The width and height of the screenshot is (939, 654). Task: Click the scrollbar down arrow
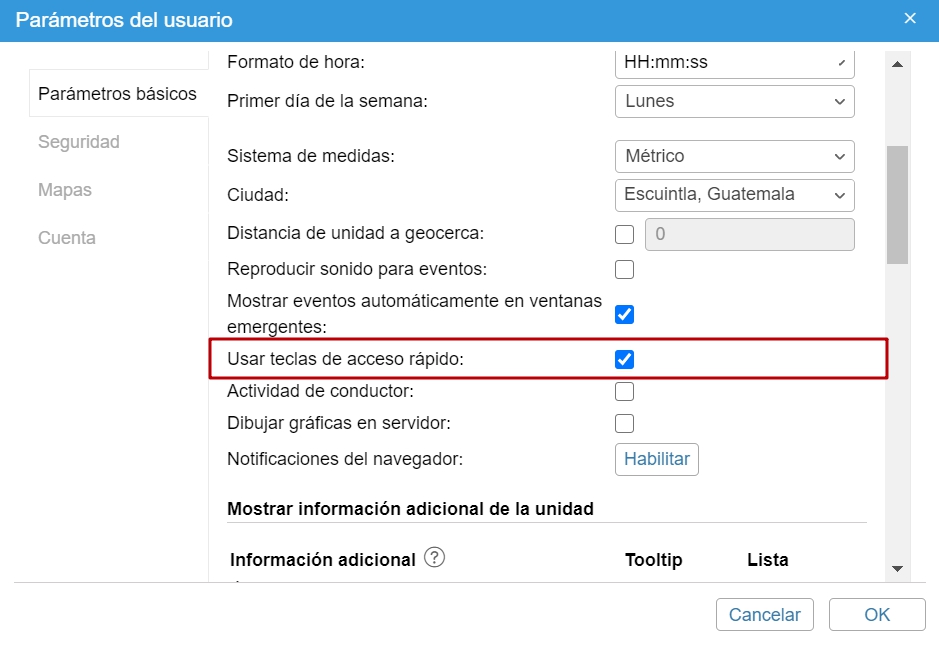coord(897,568)
